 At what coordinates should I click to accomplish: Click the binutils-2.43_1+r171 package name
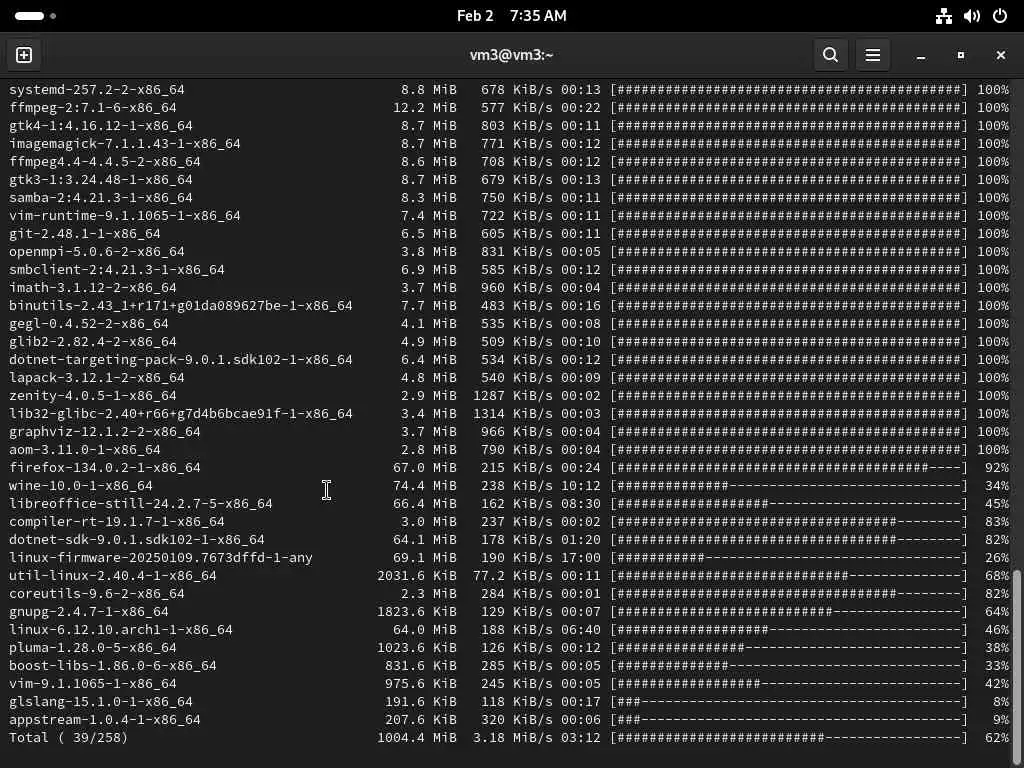[x=181, y=306]
